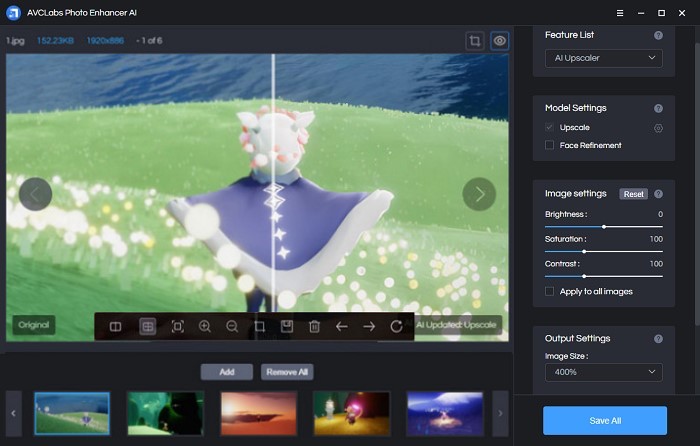
Task: Zoom out with the magnifier minus icon
Action: pos(232,327)
